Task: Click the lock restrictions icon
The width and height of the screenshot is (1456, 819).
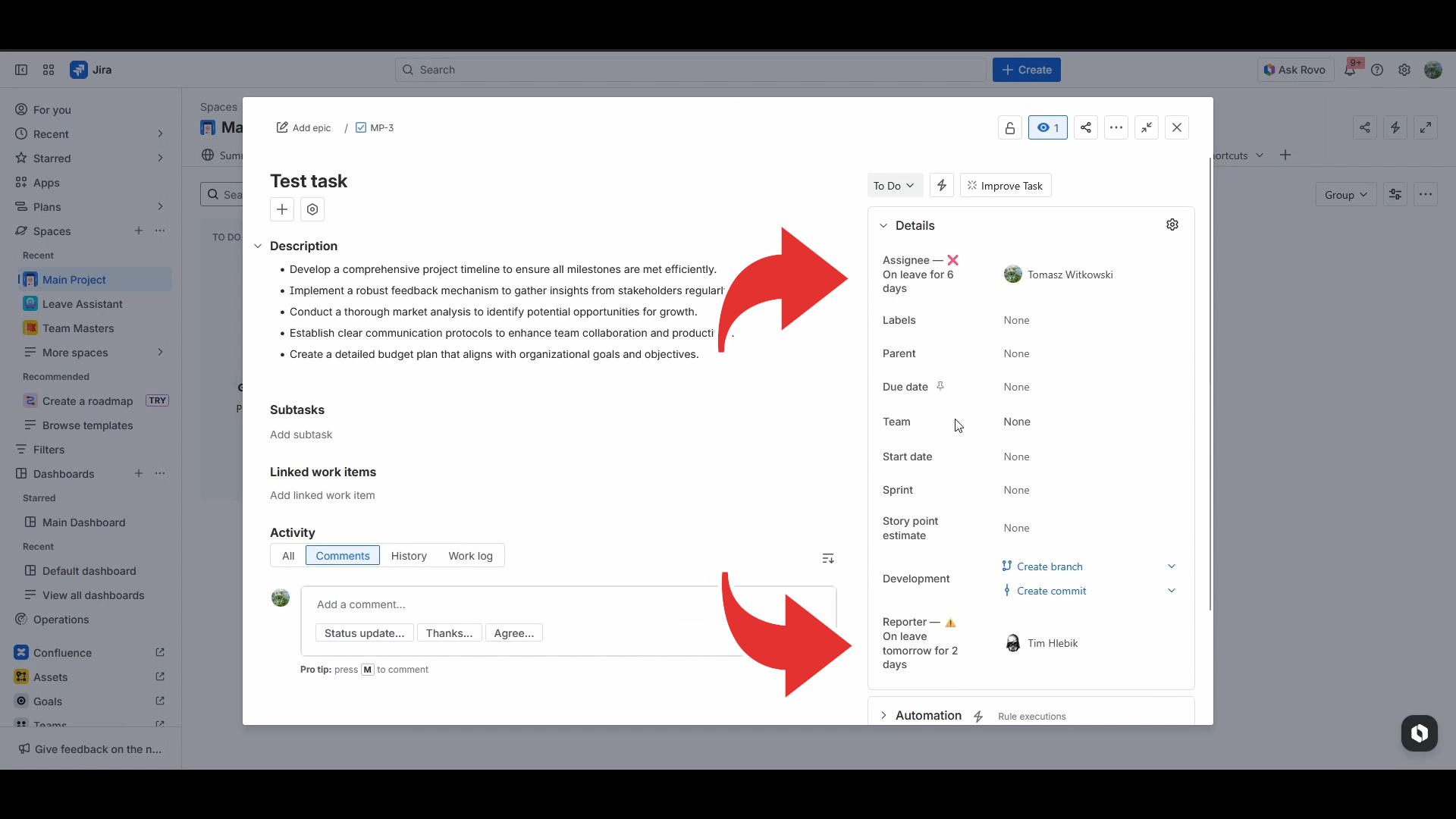Action: tap(1009, 127)
